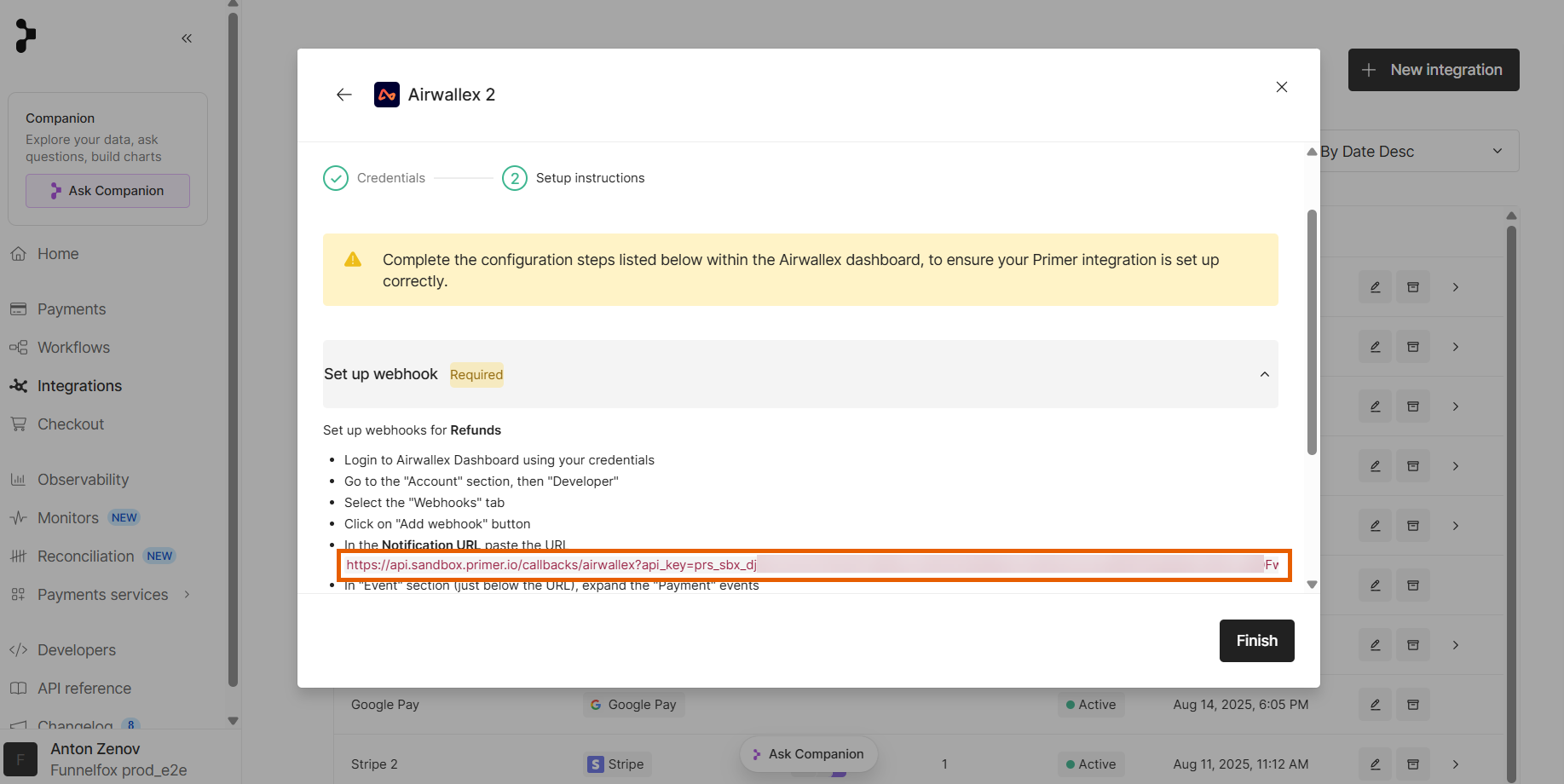Archive the Google Pay integration row
1564x784 pixels.
[x=1412, y=705]
